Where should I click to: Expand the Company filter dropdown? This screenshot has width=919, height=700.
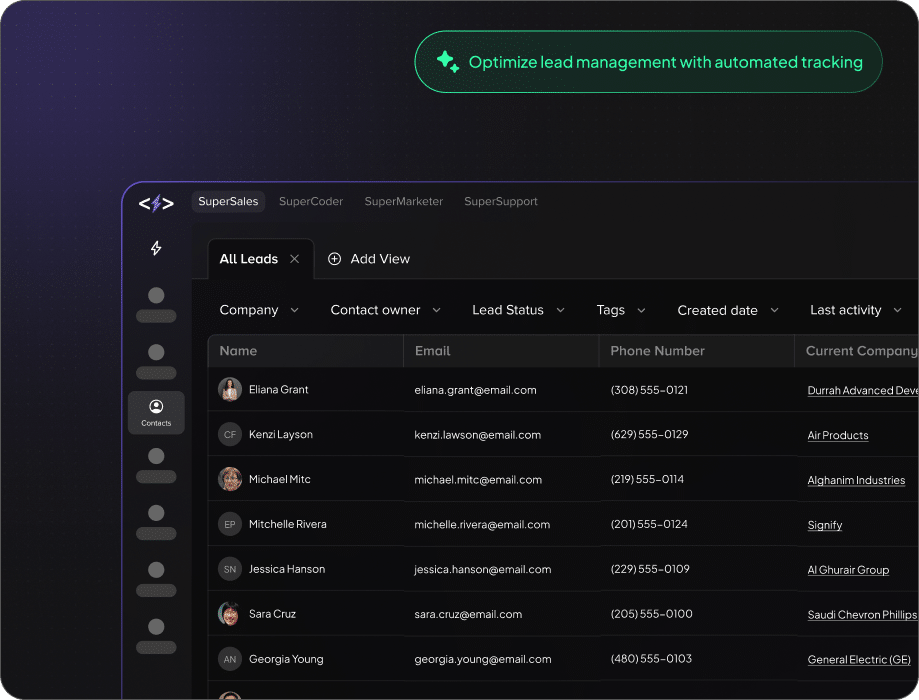(x=258, y=310)
